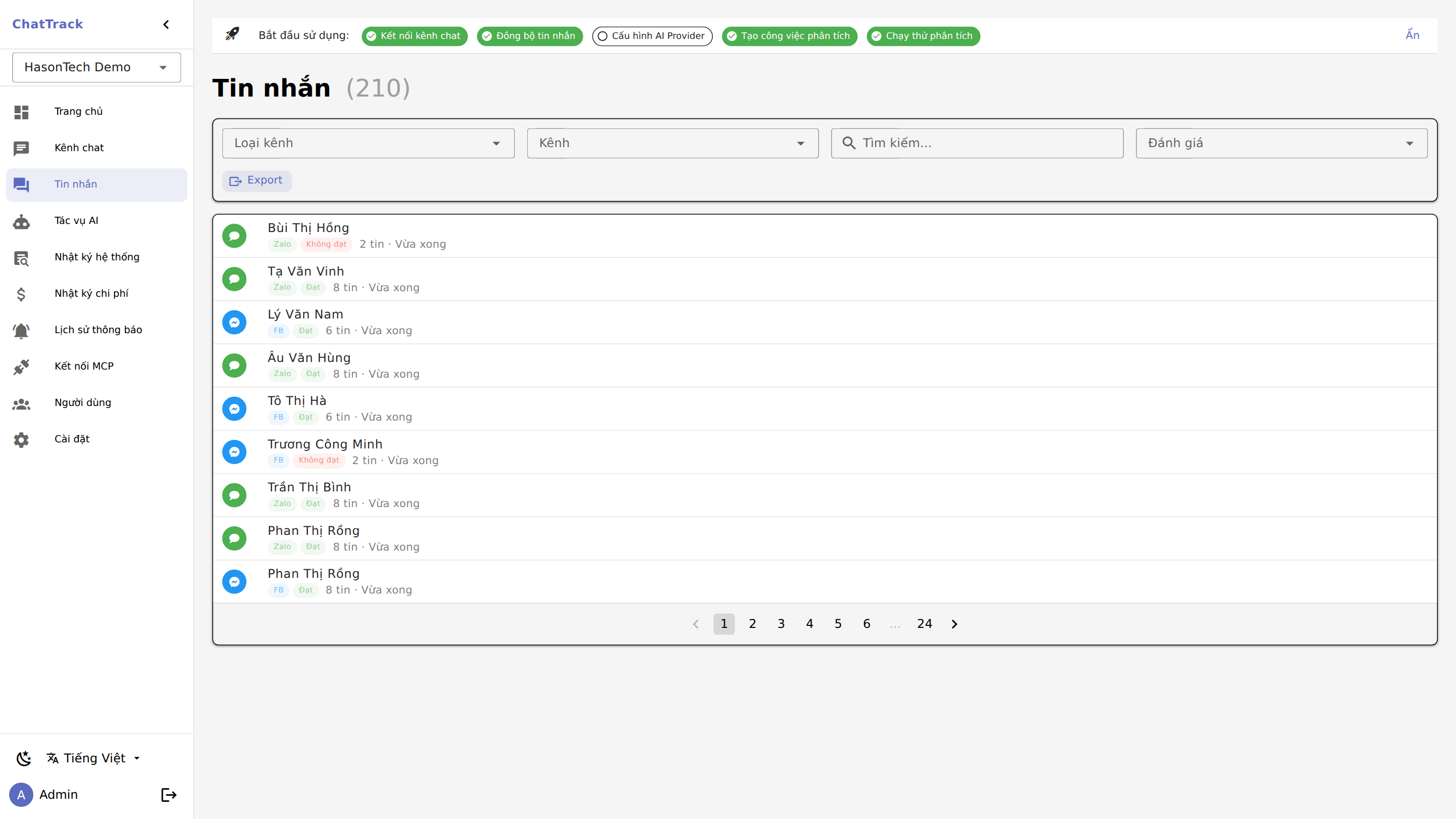The width and height of the screenshot is (1456, 819).
Task: Collapse the sidebar with the chevron
Action: (x=166, y=24)
